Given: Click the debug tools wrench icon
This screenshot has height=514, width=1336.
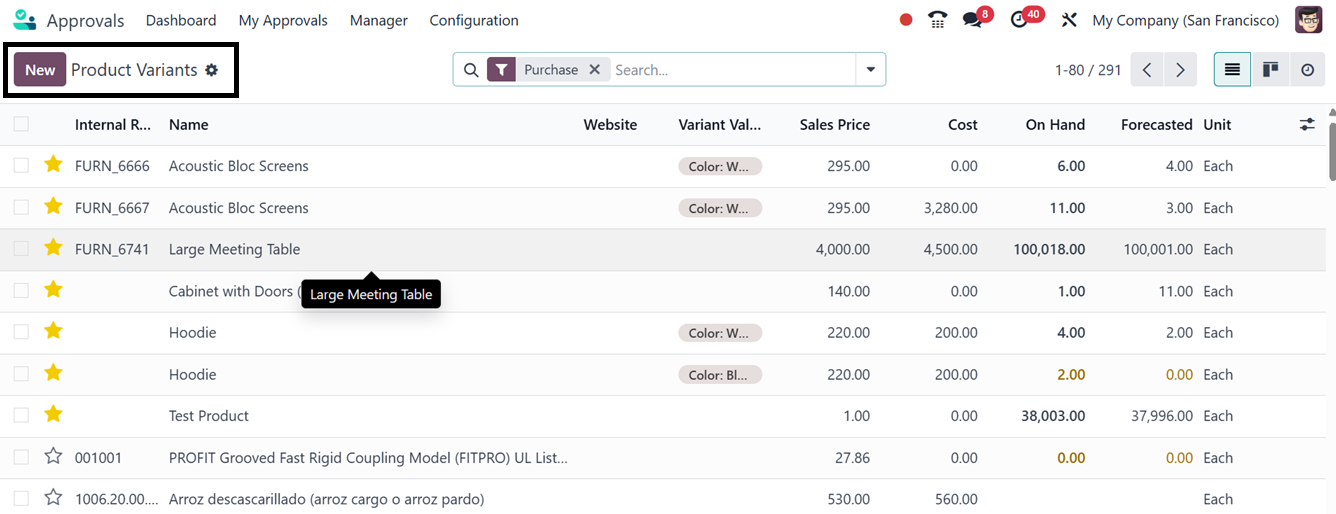Looking at the screenshot, I should tap(1069, 20).
